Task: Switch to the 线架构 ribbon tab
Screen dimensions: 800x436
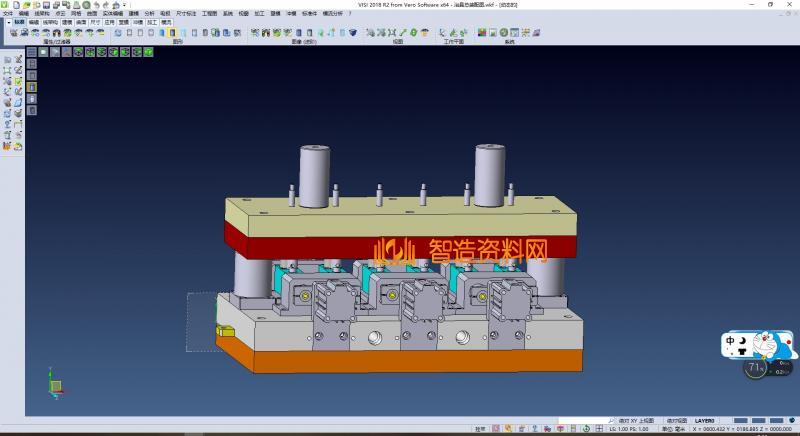Action: click(51, 21)
